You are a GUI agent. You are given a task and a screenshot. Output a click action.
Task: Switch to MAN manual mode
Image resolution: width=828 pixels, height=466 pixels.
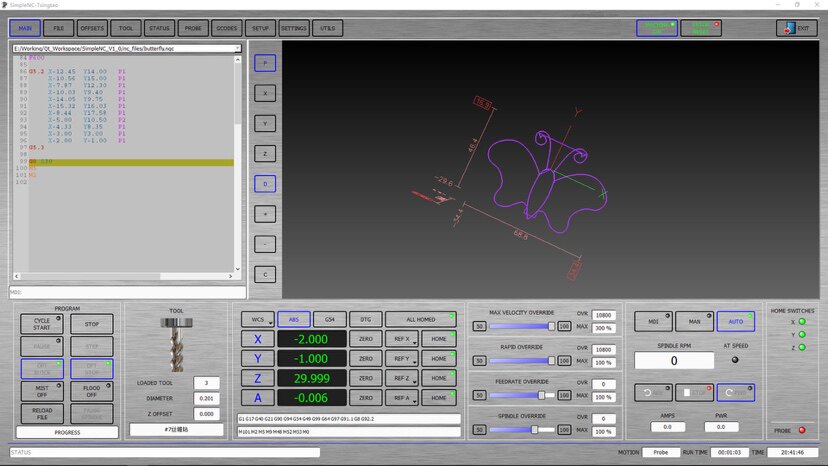tap(694, 321)
